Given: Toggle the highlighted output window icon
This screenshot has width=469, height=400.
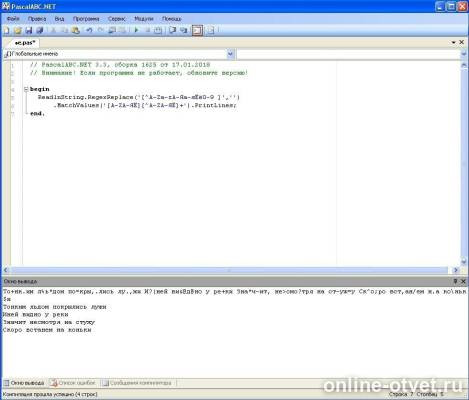Looking at the screenshot, I should (197, 31).
